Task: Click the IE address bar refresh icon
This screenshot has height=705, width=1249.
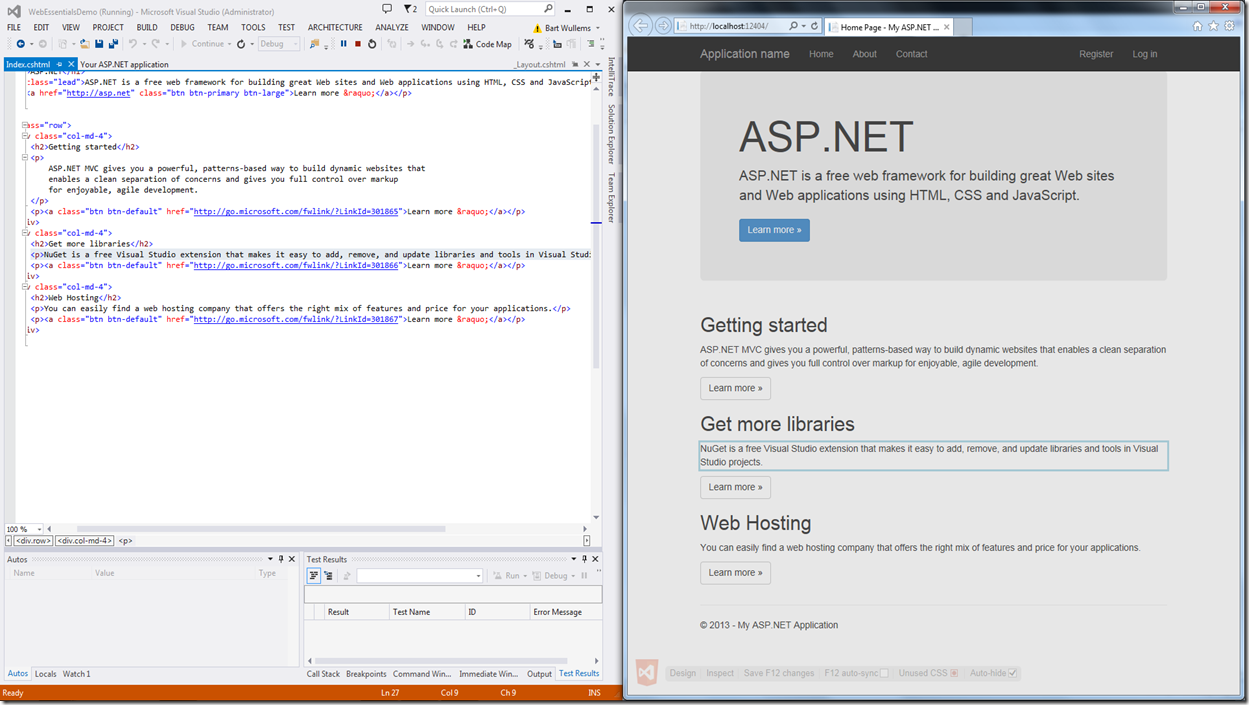Action: click(814, 26)
